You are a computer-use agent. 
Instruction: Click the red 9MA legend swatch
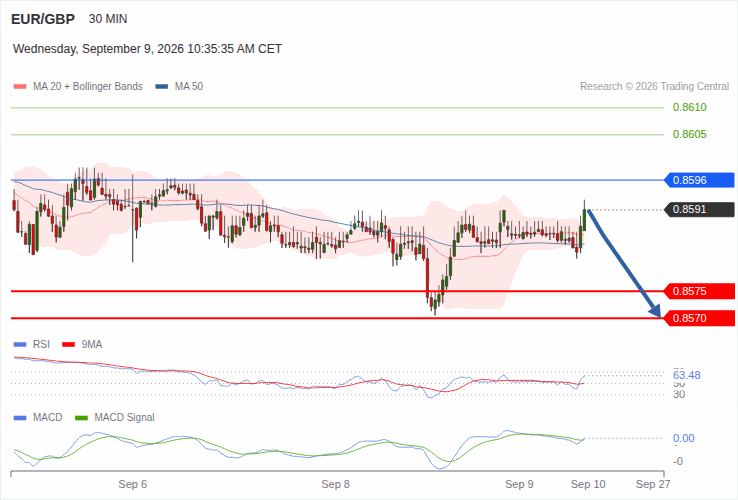pos(69,345)
